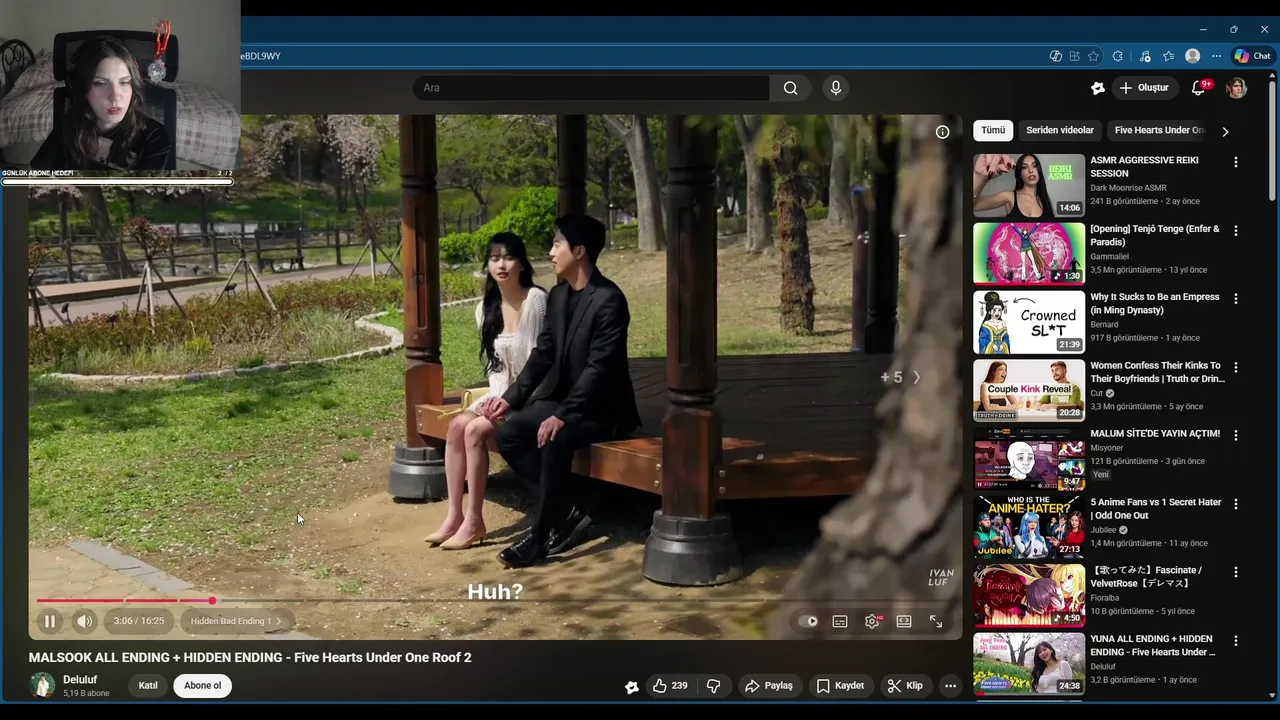Open options for Tenjō Tenge opening video
This screenshot has height=720, width=1280.
point(1236,230)
